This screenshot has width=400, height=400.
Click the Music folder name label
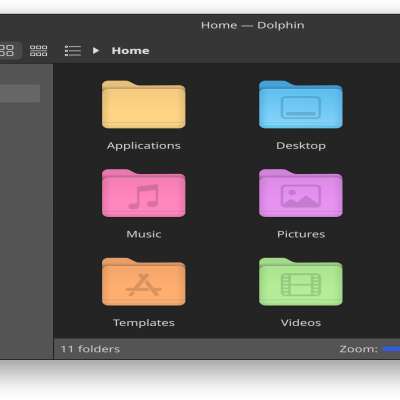144,234
